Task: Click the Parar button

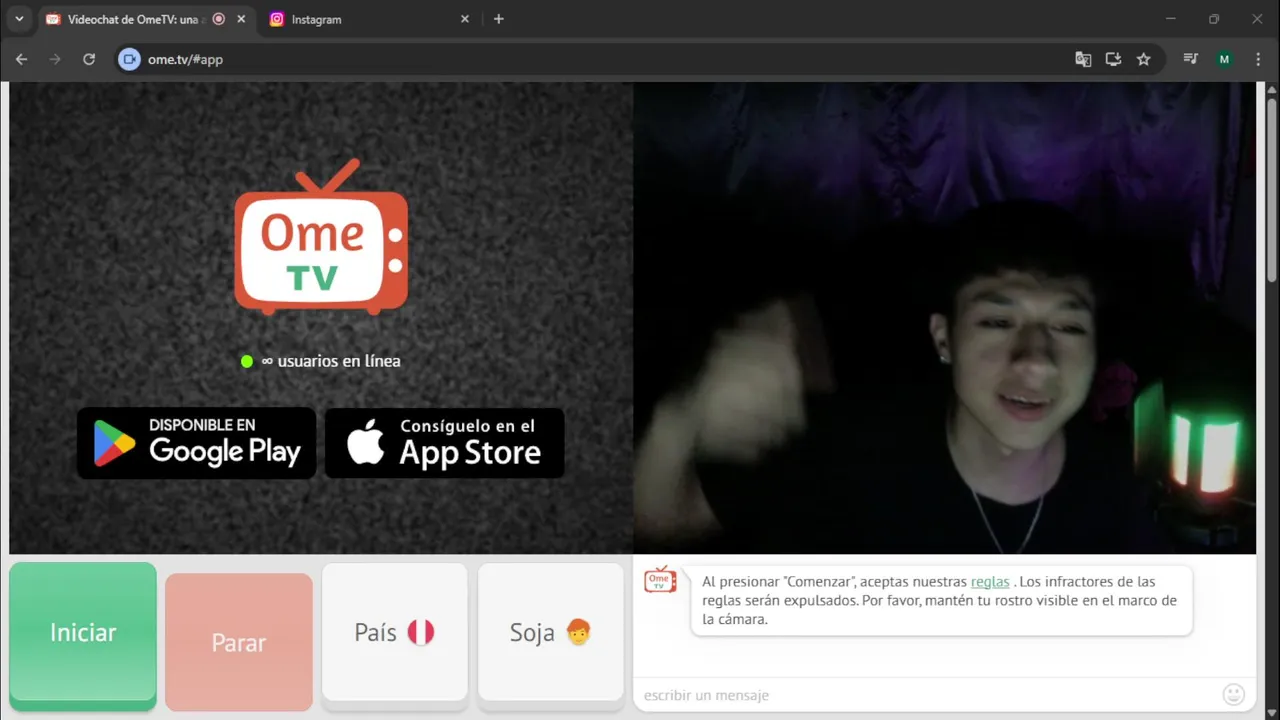Action: point(239,642)
